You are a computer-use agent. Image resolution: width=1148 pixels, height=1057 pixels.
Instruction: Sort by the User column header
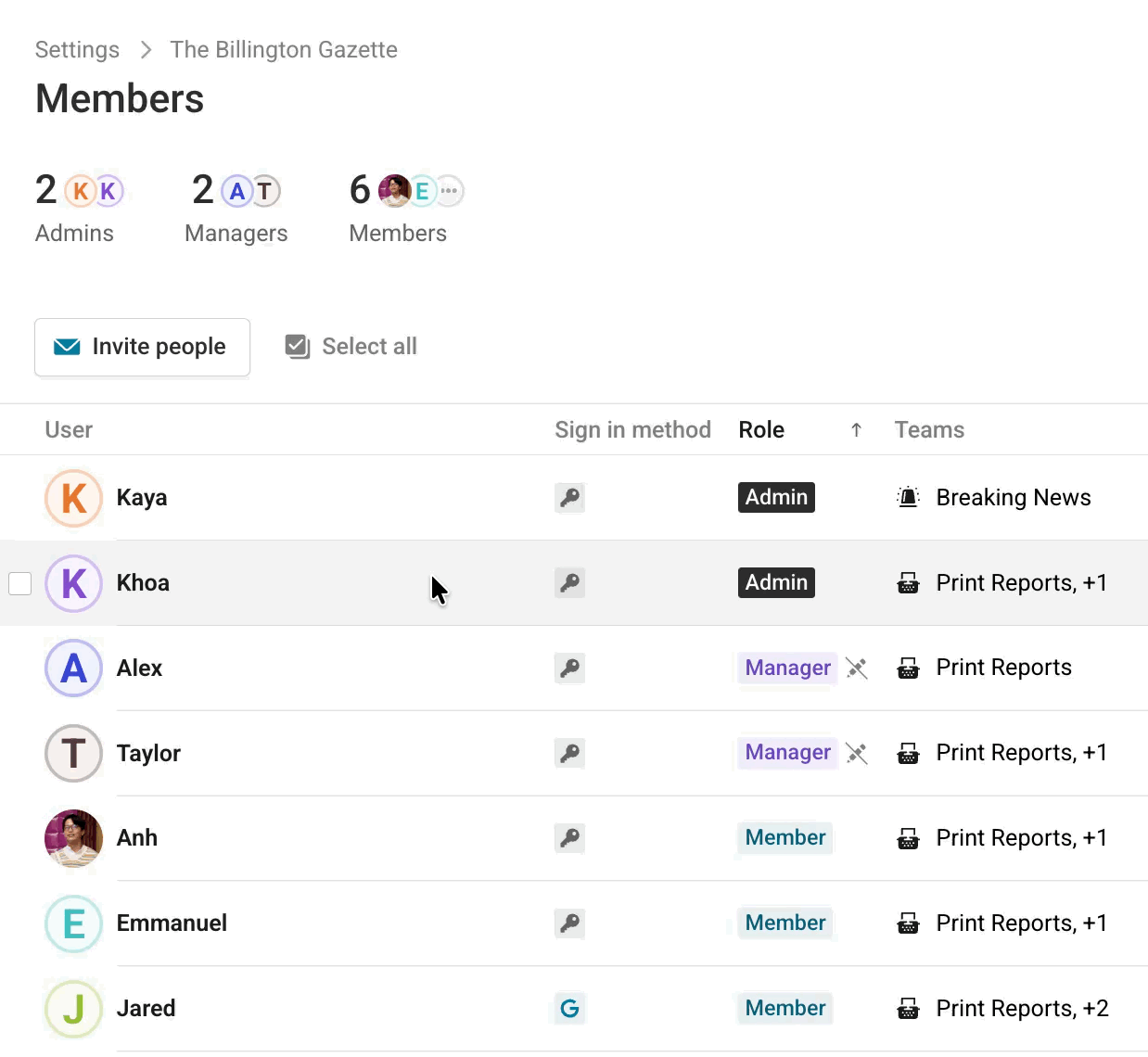[69, 430]
